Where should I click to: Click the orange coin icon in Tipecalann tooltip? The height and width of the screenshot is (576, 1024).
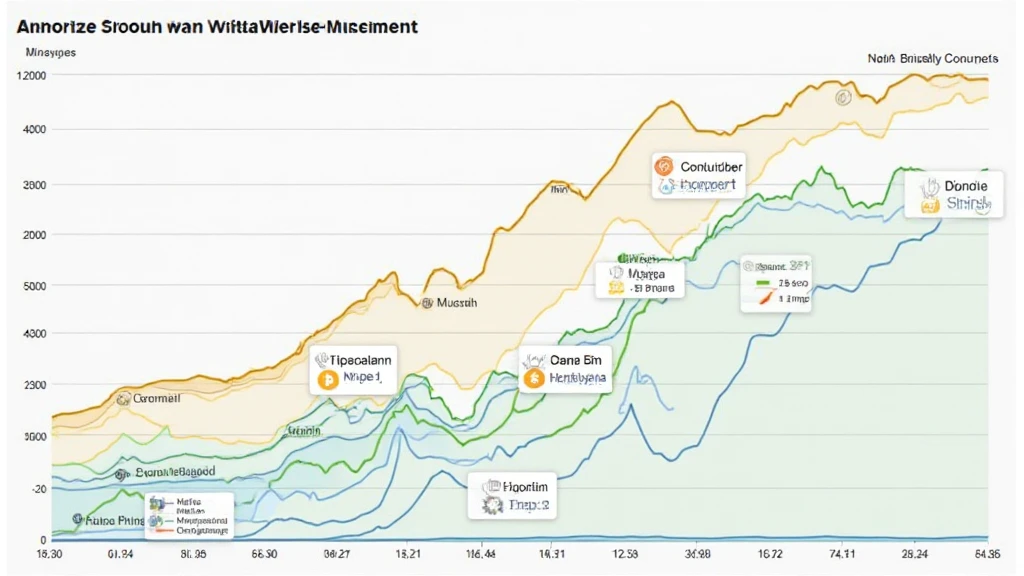coord(325,380)
